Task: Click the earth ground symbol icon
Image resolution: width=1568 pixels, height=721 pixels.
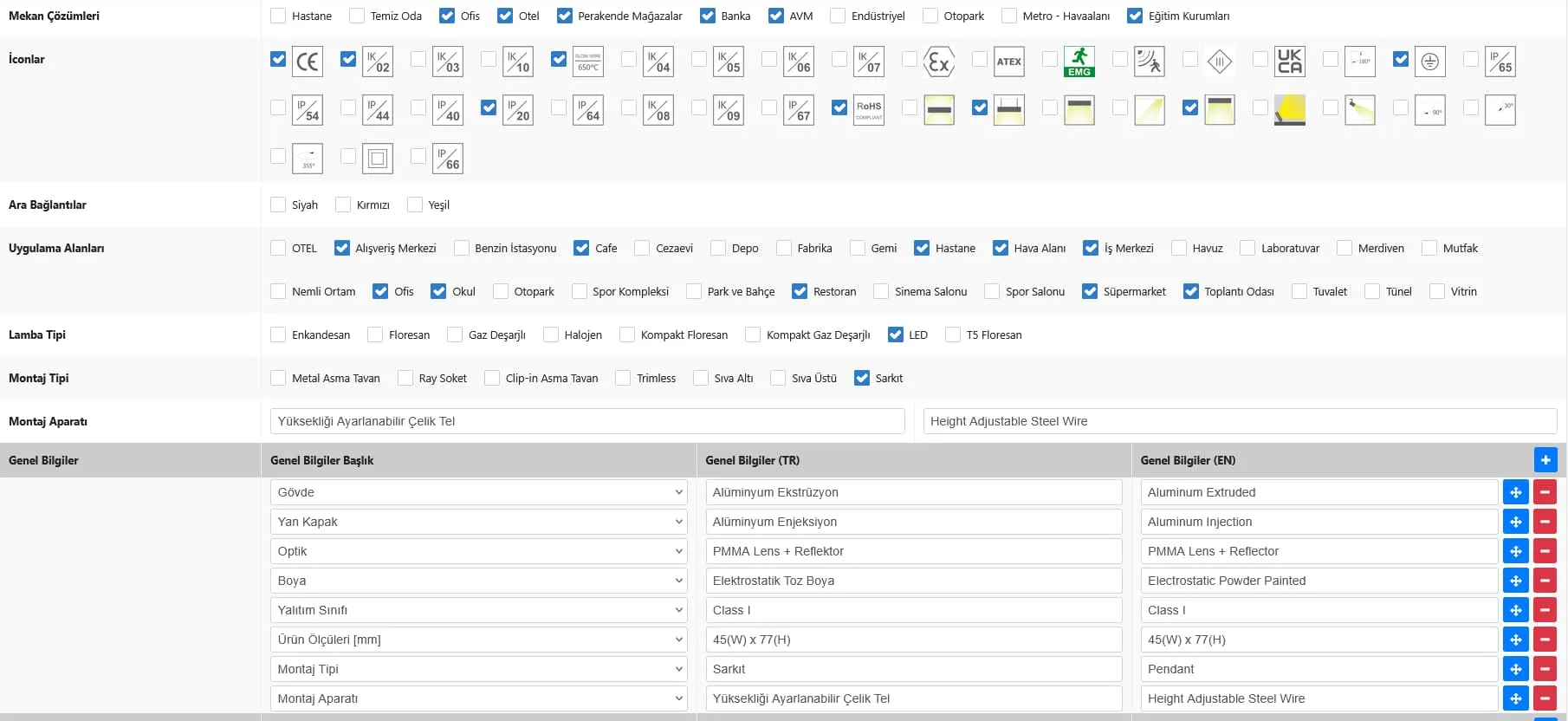Action: pyautogui.click(x=1430, y=62)
